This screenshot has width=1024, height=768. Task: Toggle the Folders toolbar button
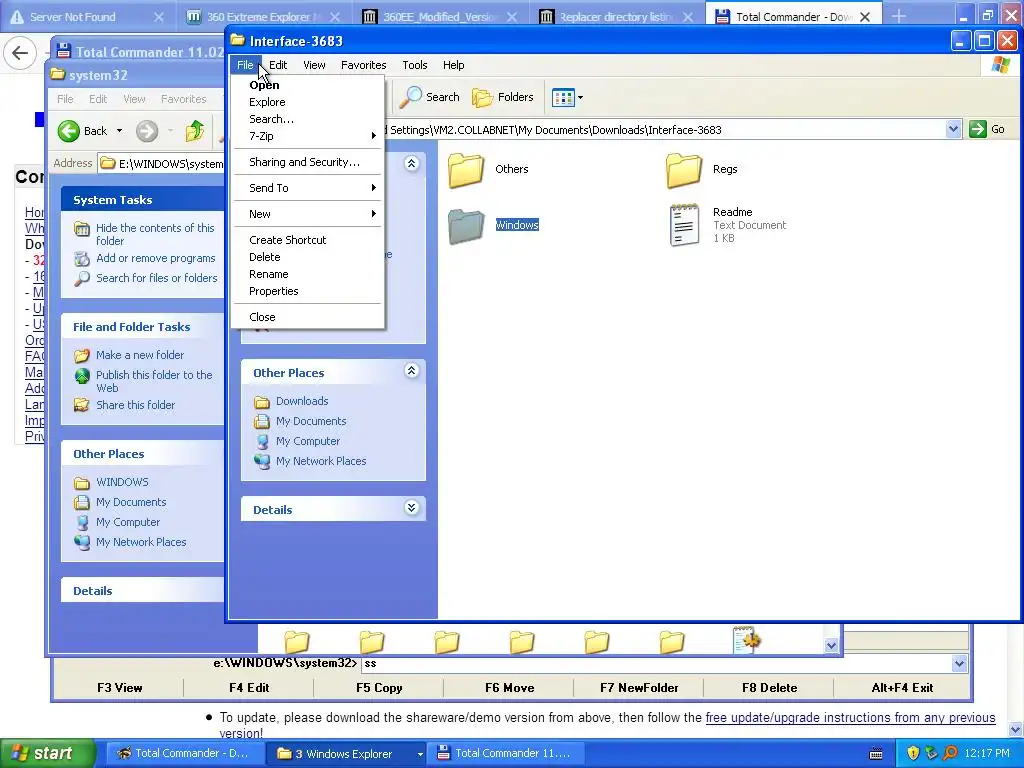point(503,97)
